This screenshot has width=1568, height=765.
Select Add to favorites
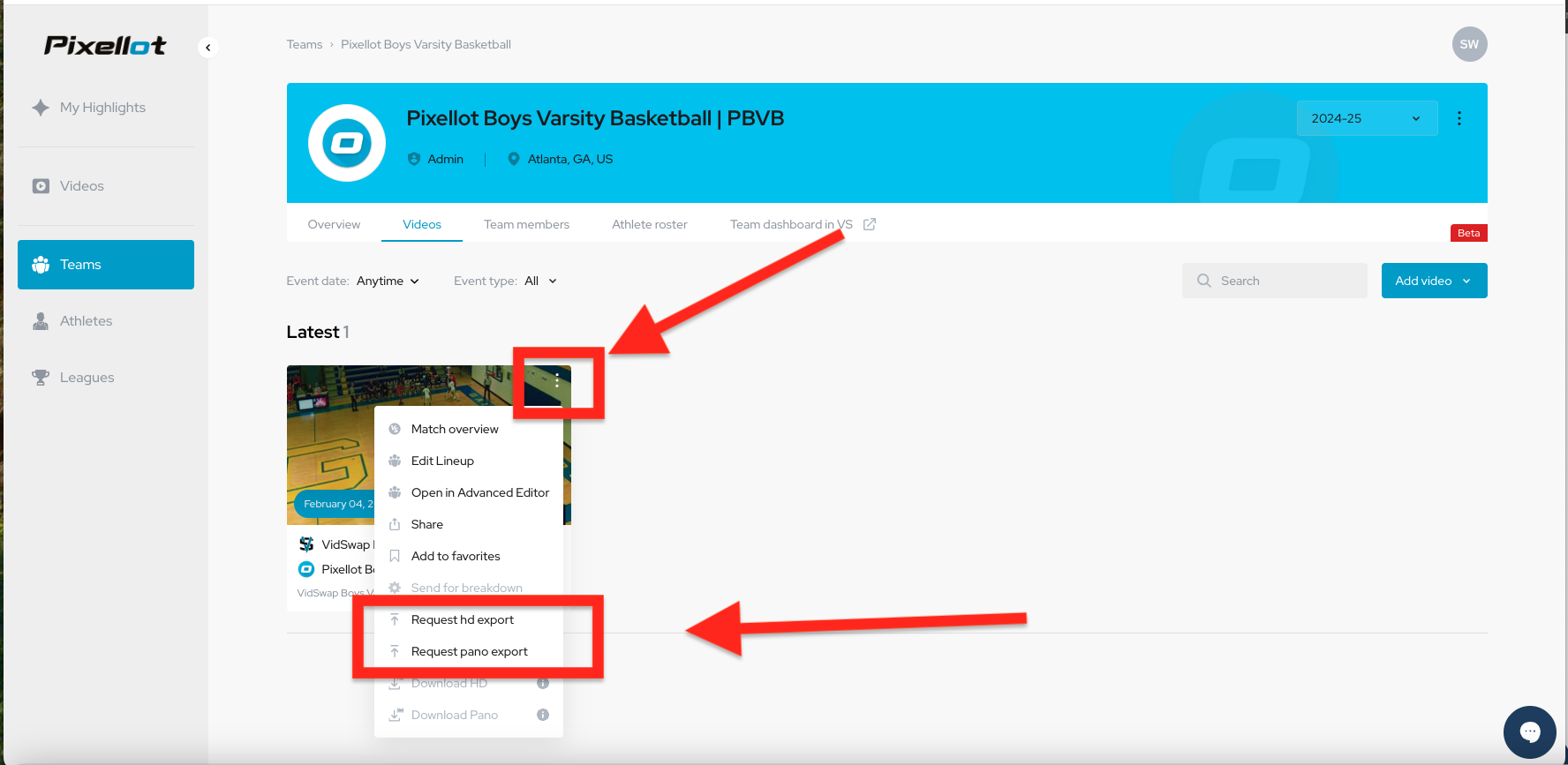(x=469, y=556)
